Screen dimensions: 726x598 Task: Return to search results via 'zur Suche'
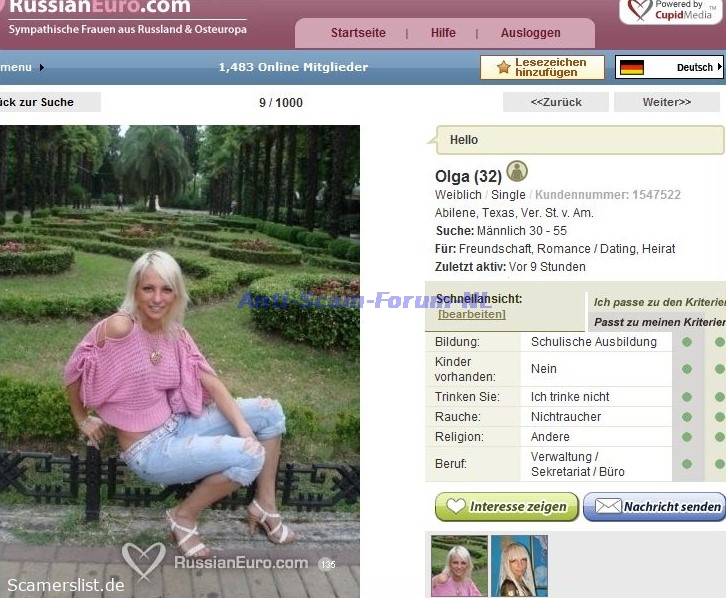[45, 102]
